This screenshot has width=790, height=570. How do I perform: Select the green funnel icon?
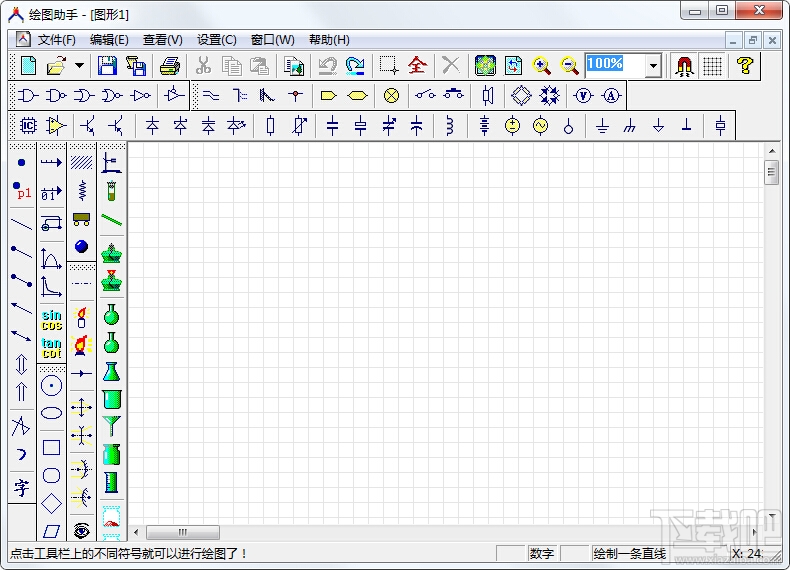pos(111,426)
